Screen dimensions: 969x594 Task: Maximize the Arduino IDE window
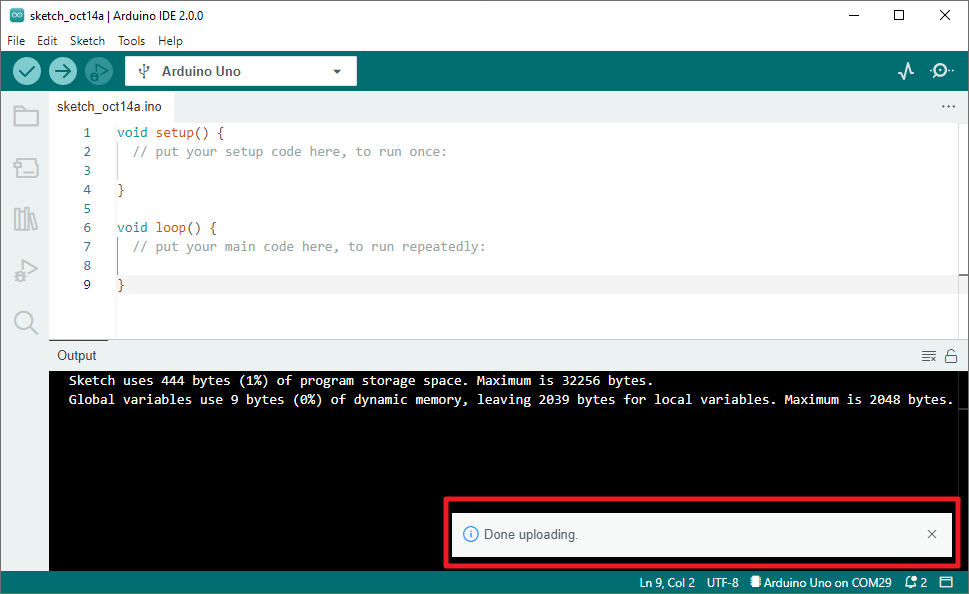coord(899,15)
